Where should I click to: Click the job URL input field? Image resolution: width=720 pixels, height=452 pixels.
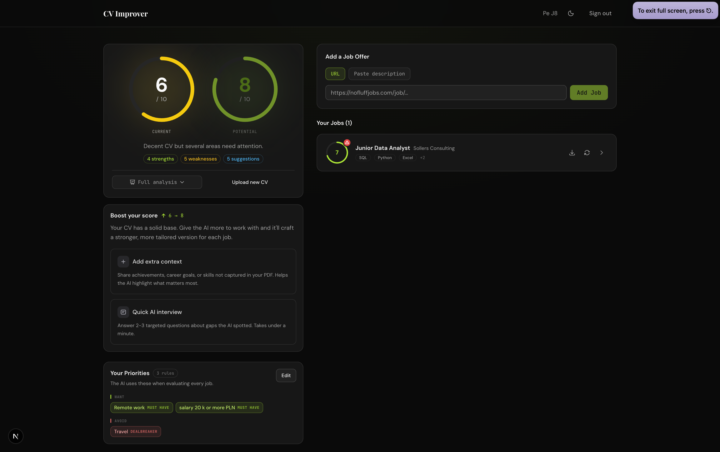click(445, 92)
